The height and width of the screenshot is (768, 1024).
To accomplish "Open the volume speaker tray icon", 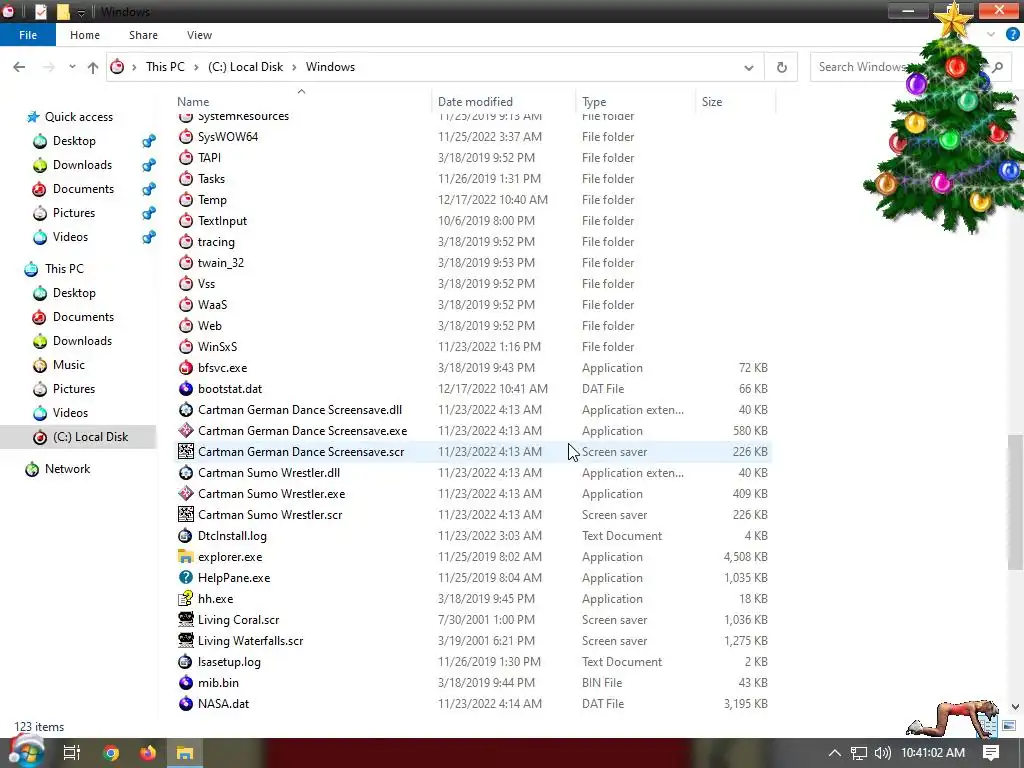I will pos(882,752).
